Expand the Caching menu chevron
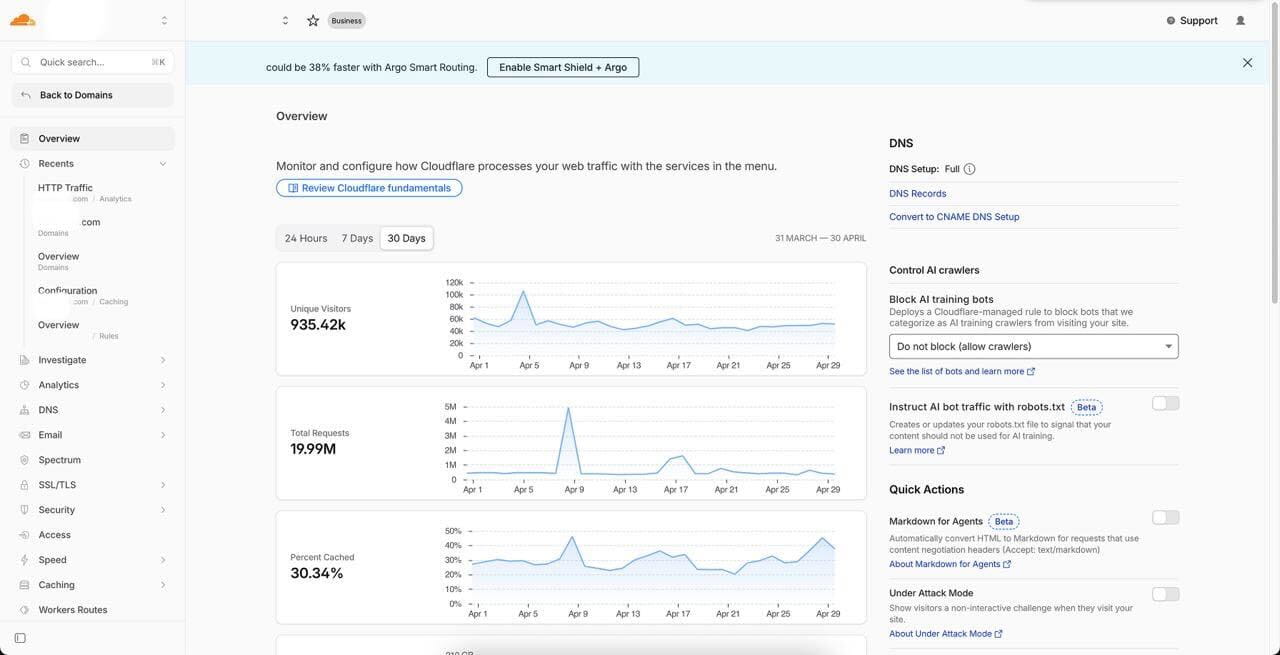1280x655 pixels. (x=163, y=585)
